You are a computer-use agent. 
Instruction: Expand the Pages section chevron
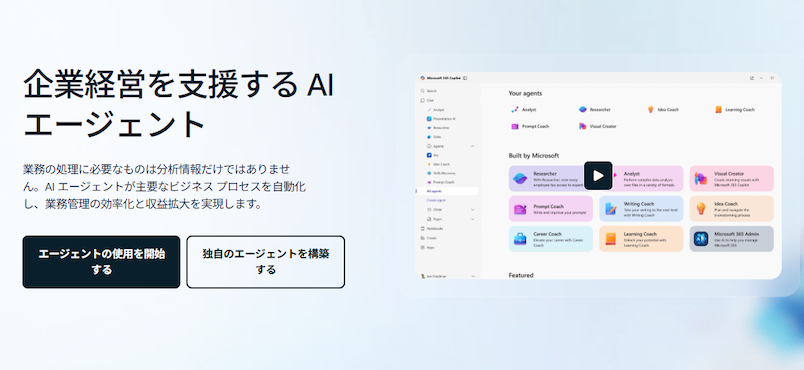click(473, 219)
